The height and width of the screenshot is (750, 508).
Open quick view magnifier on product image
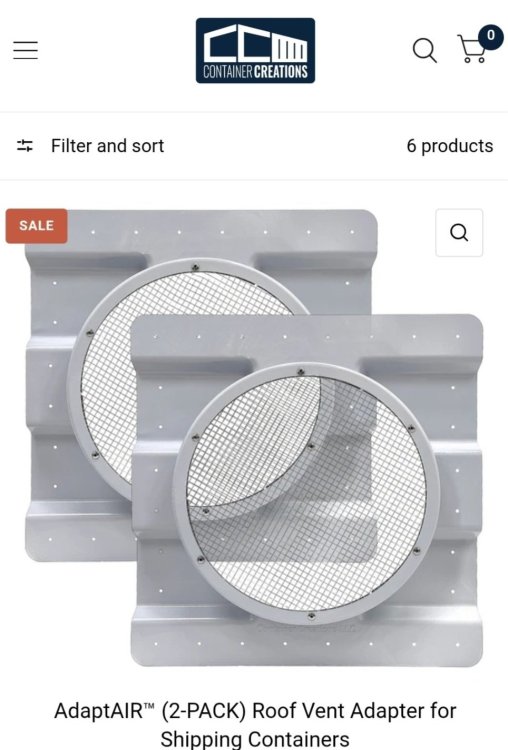(x=459, y=233)
